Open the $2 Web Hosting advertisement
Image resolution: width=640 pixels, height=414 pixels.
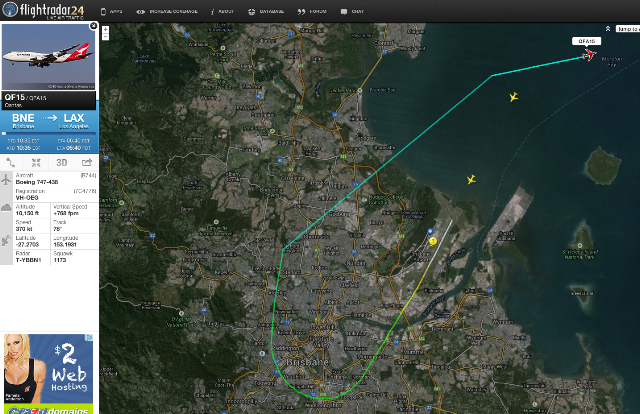(x=49, y=374)
